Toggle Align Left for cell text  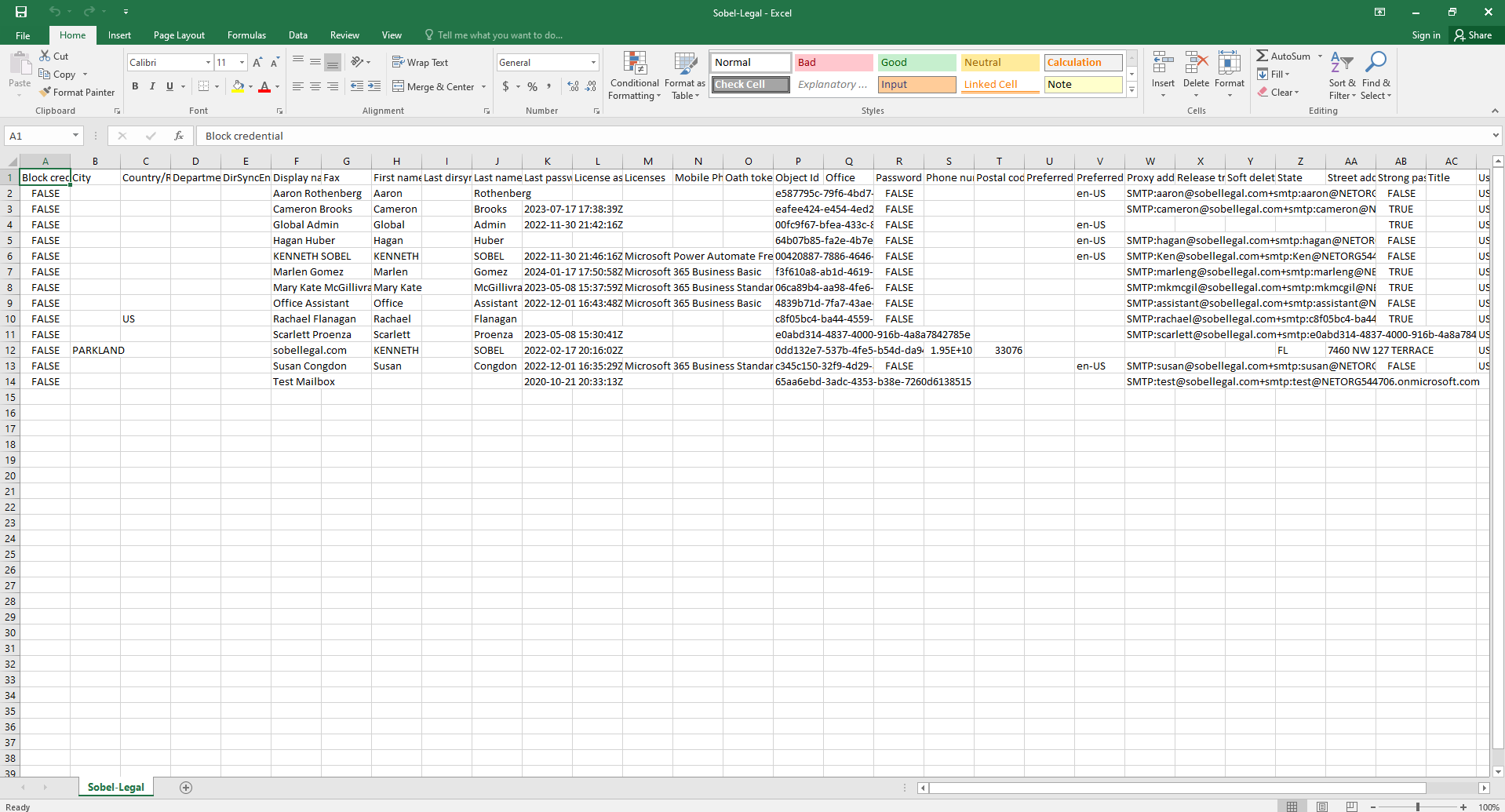click(x=298, y=86)
